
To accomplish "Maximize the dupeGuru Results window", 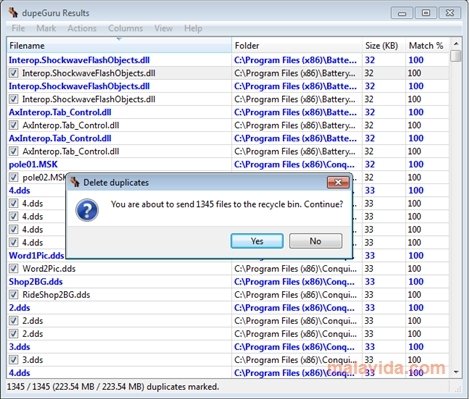I will point(426,13).
